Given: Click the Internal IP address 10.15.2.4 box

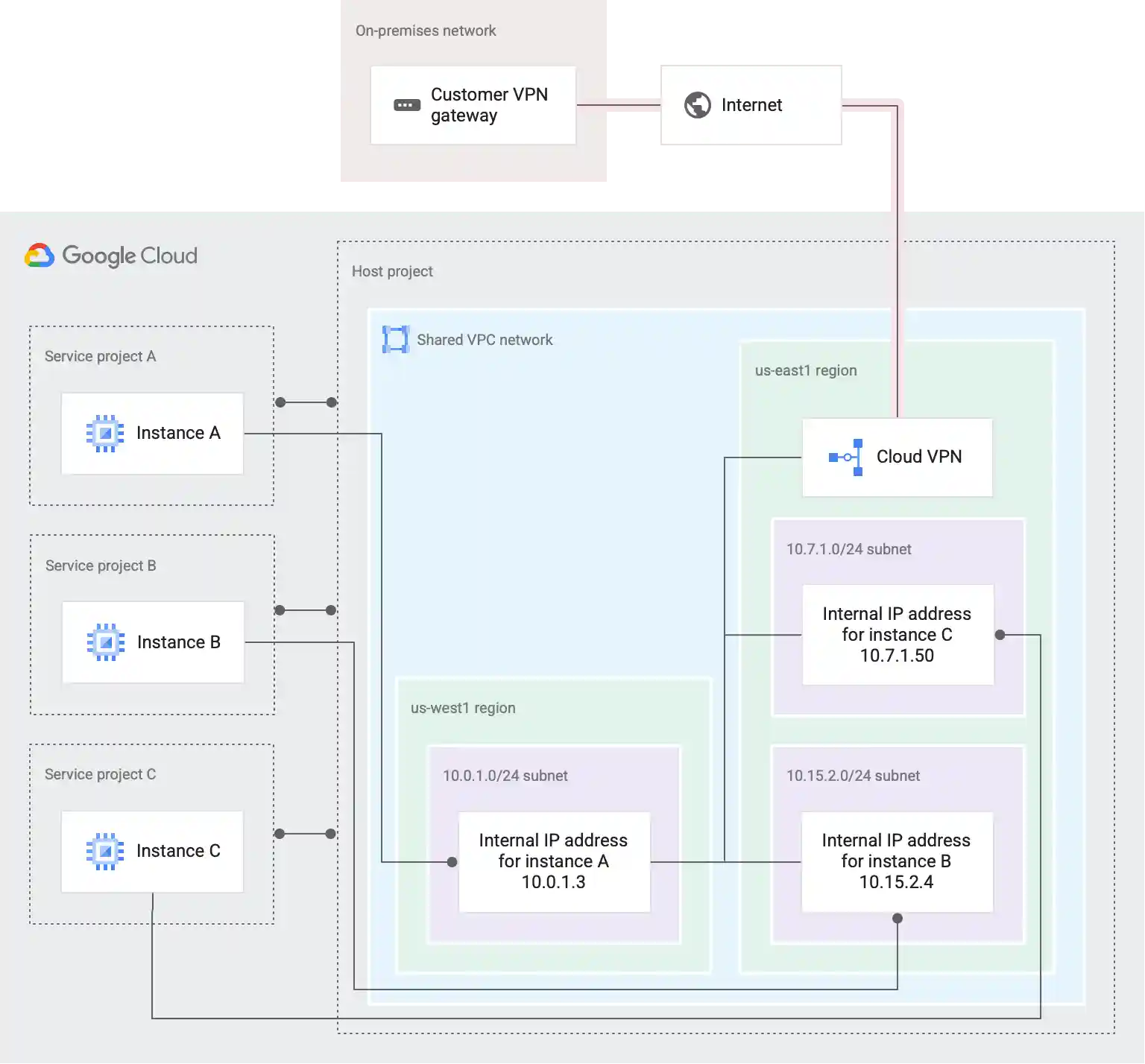Looking at the screenshot, I should click(x=898, y=862).
